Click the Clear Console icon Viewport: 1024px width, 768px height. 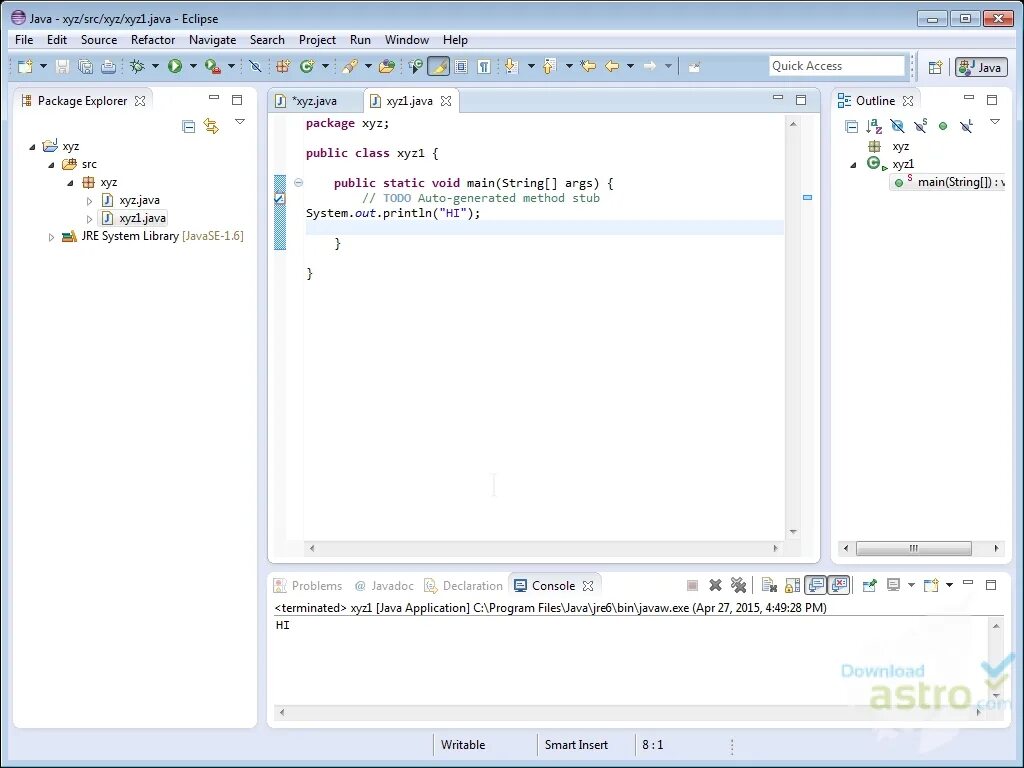tap(769, 585)
